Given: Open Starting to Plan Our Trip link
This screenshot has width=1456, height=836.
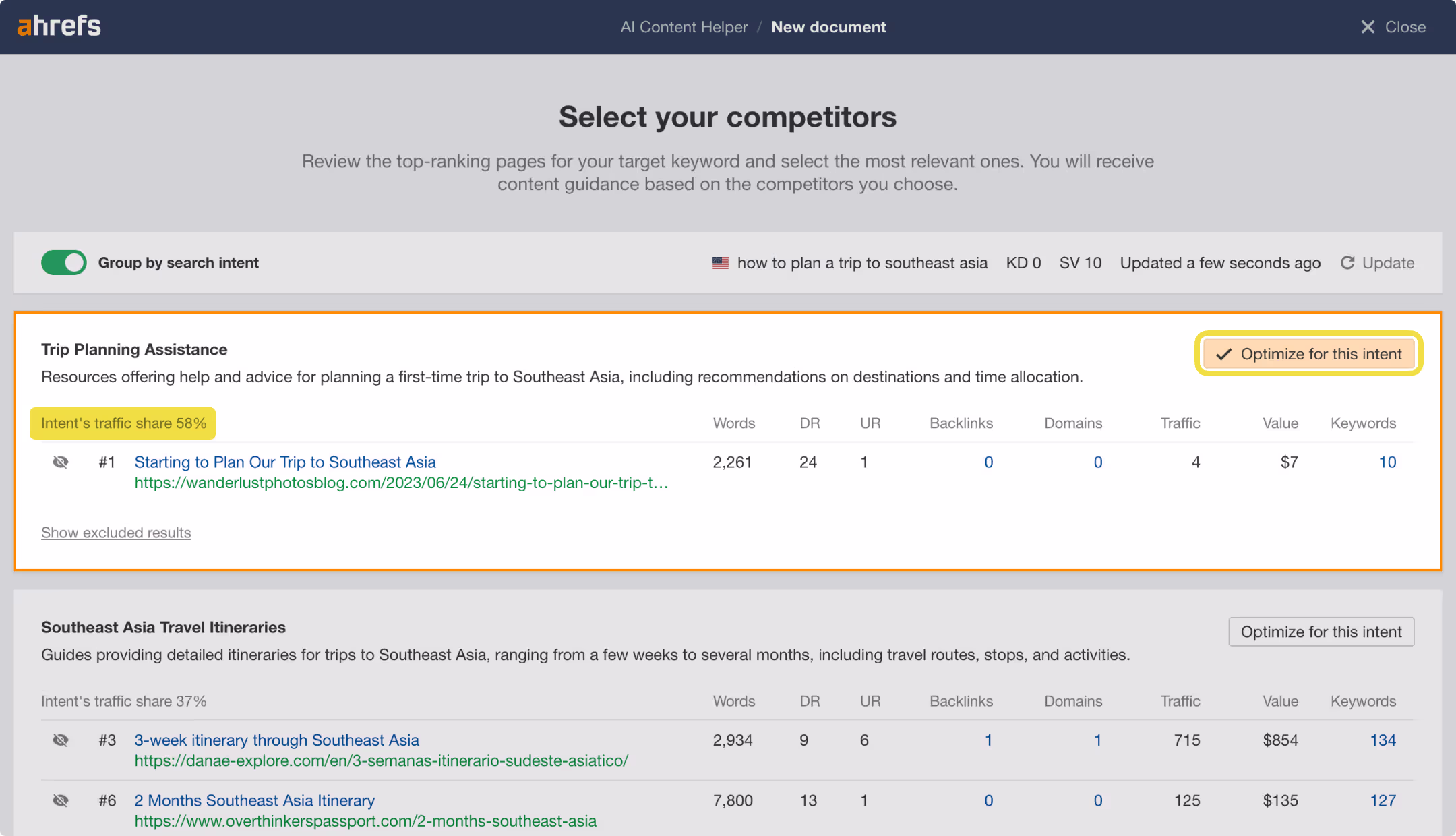Looking at the screenshot, I should tap(285, 462).
